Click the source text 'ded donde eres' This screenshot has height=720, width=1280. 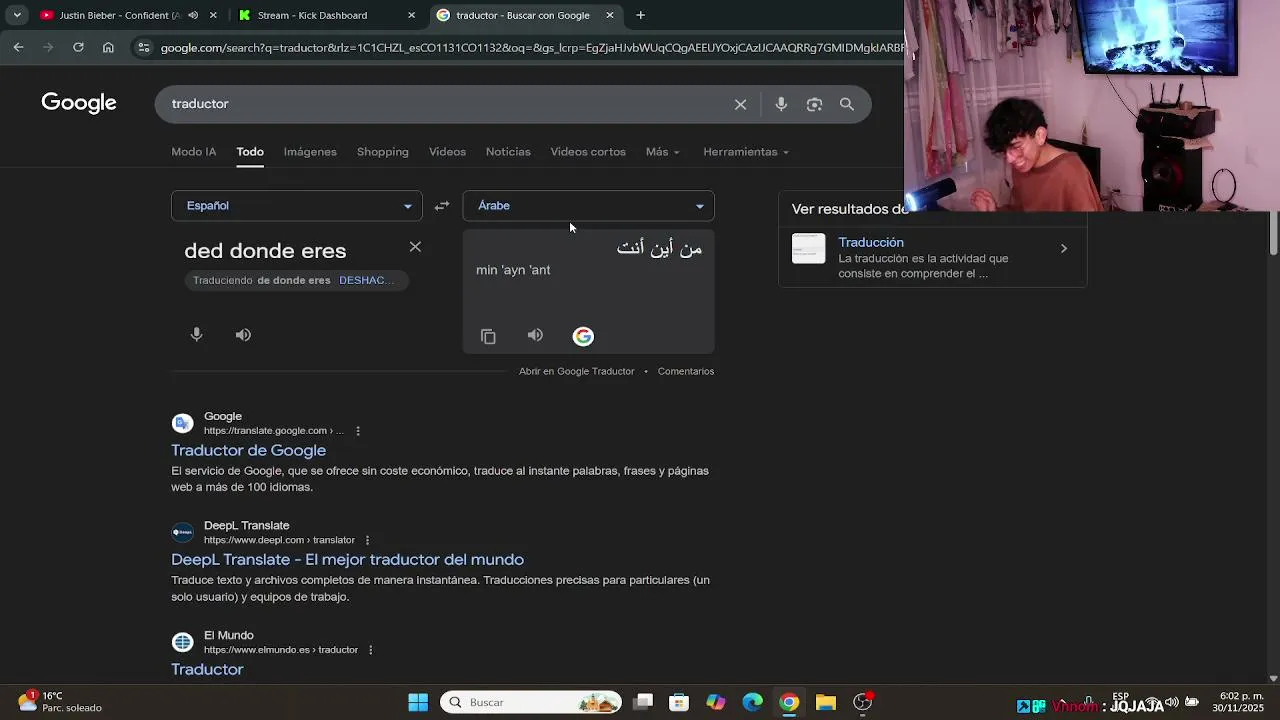click(x=265, y=251)
